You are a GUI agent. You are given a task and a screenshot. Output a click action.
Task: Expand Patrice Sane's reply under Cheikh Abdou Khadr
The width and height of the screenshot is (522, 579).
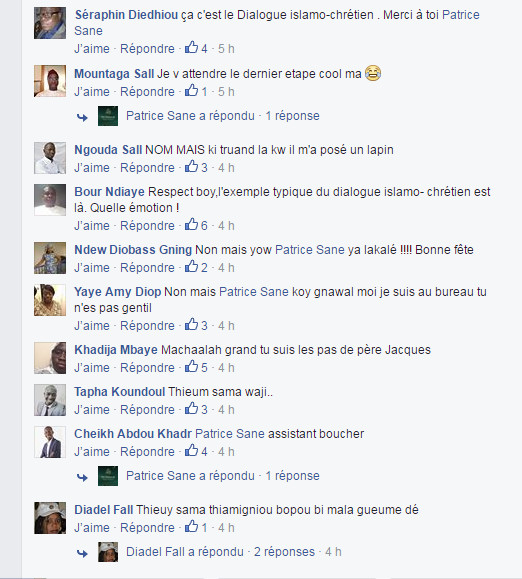coord(223,476)
